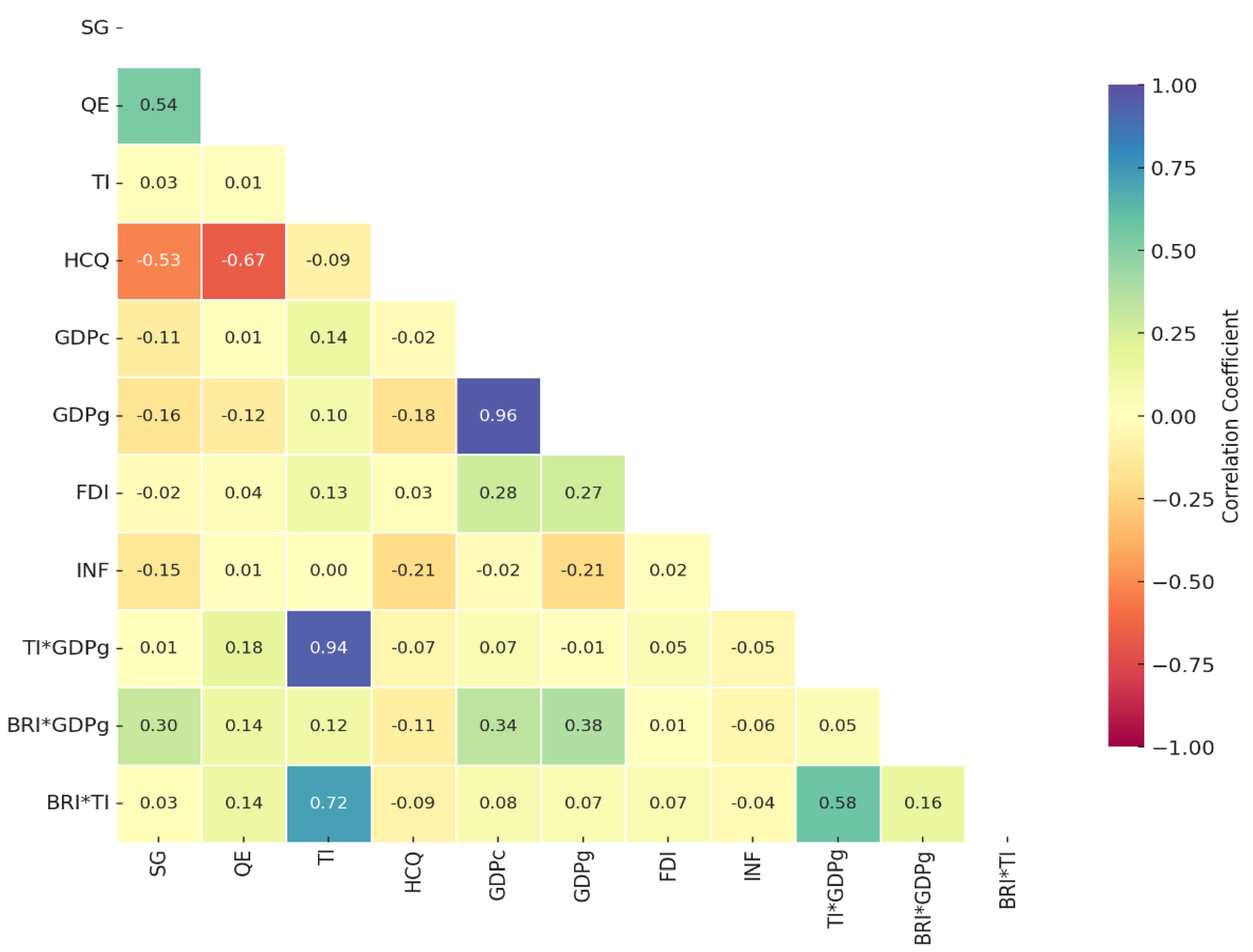Click the 1.00 tick label on the colorbar

1174,86
